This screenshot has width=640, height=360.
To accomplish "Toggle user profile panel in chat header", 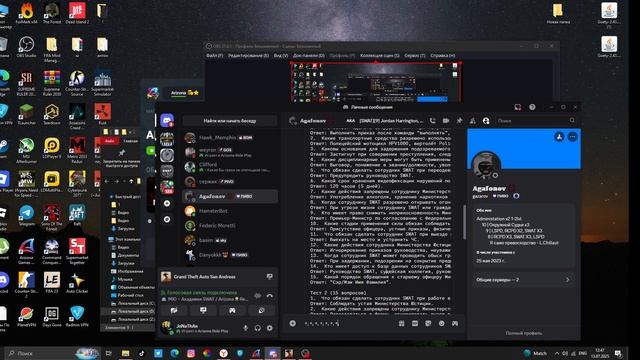I will tap(486, 121).
